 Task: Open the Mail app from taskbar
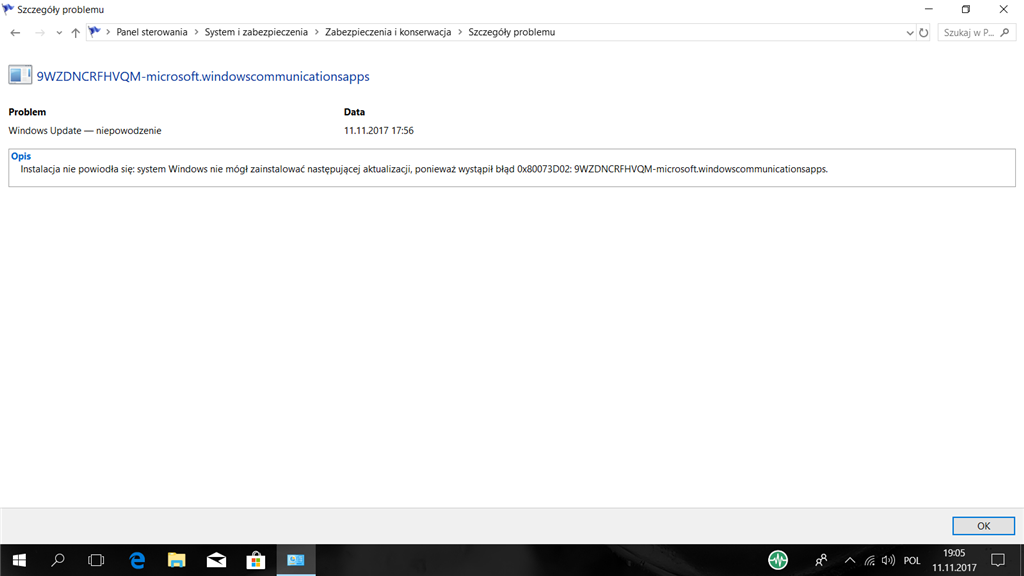pyautogui.click(x=216, y=560)
